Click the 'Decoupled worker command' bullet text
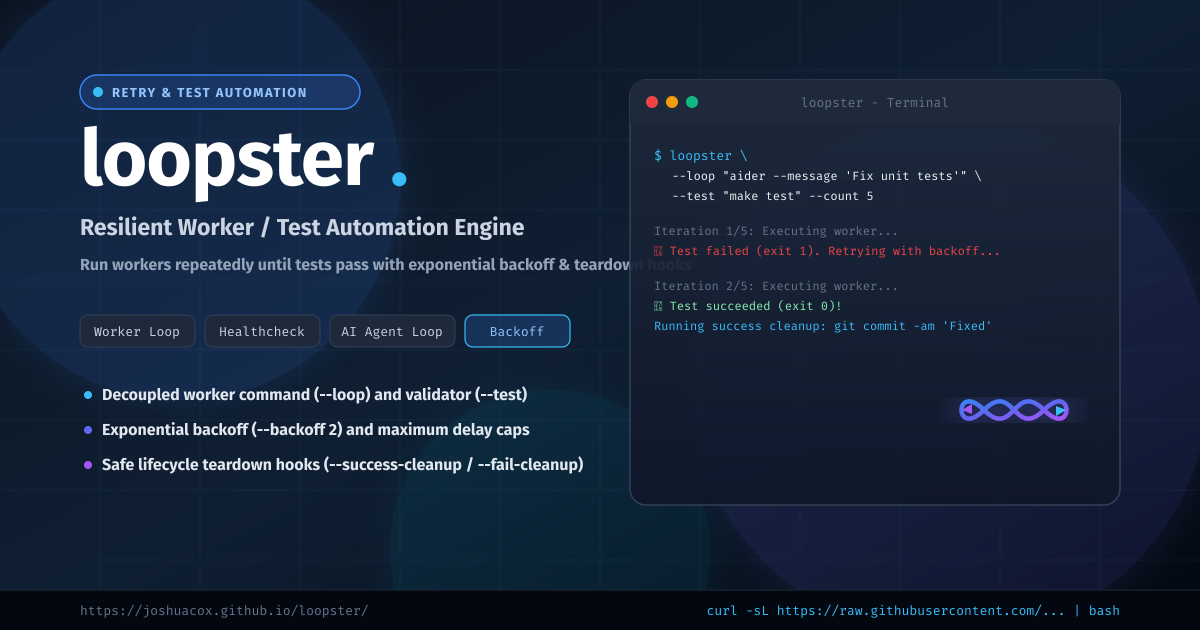 pyautogui.click(x=315, y=395)
